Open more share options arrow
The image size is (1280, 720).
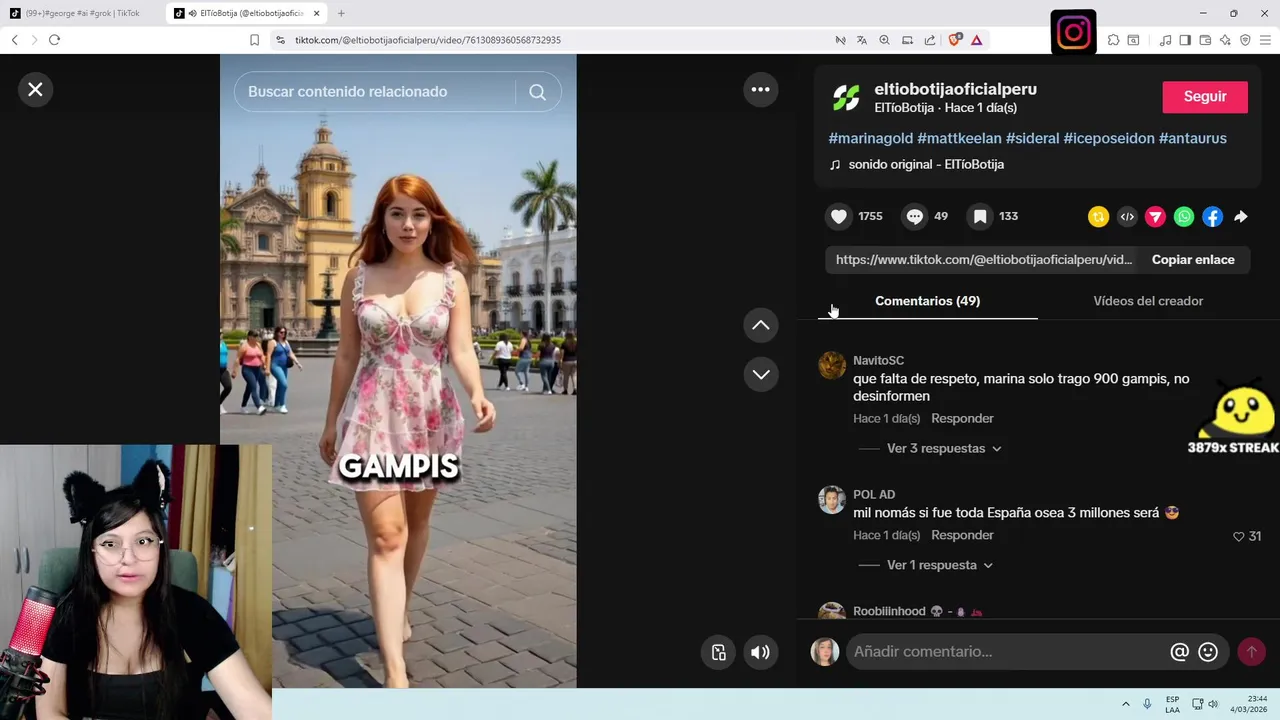point(1241,217)
